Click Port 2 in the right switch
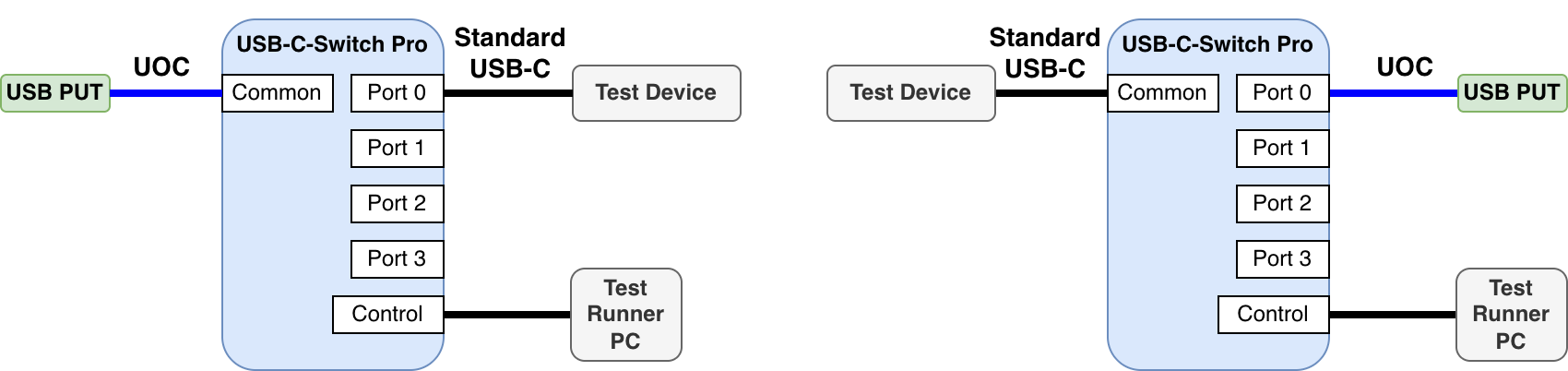 tap(1282, 204)
